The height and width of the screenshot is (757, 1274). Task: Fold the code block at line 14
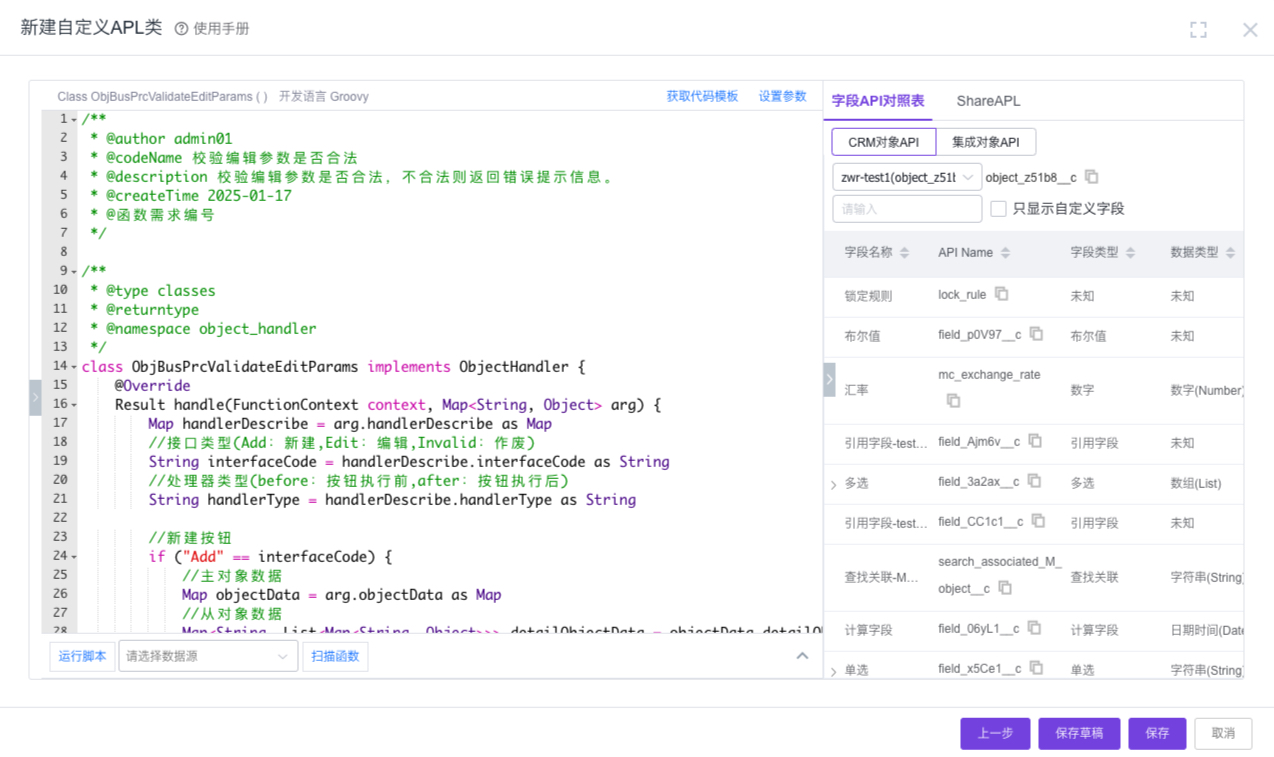coord(74,367)
